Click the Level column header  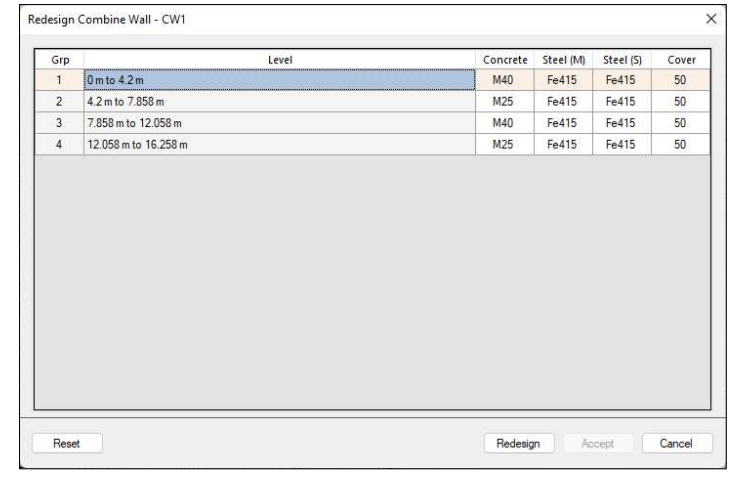coord(279,59)
